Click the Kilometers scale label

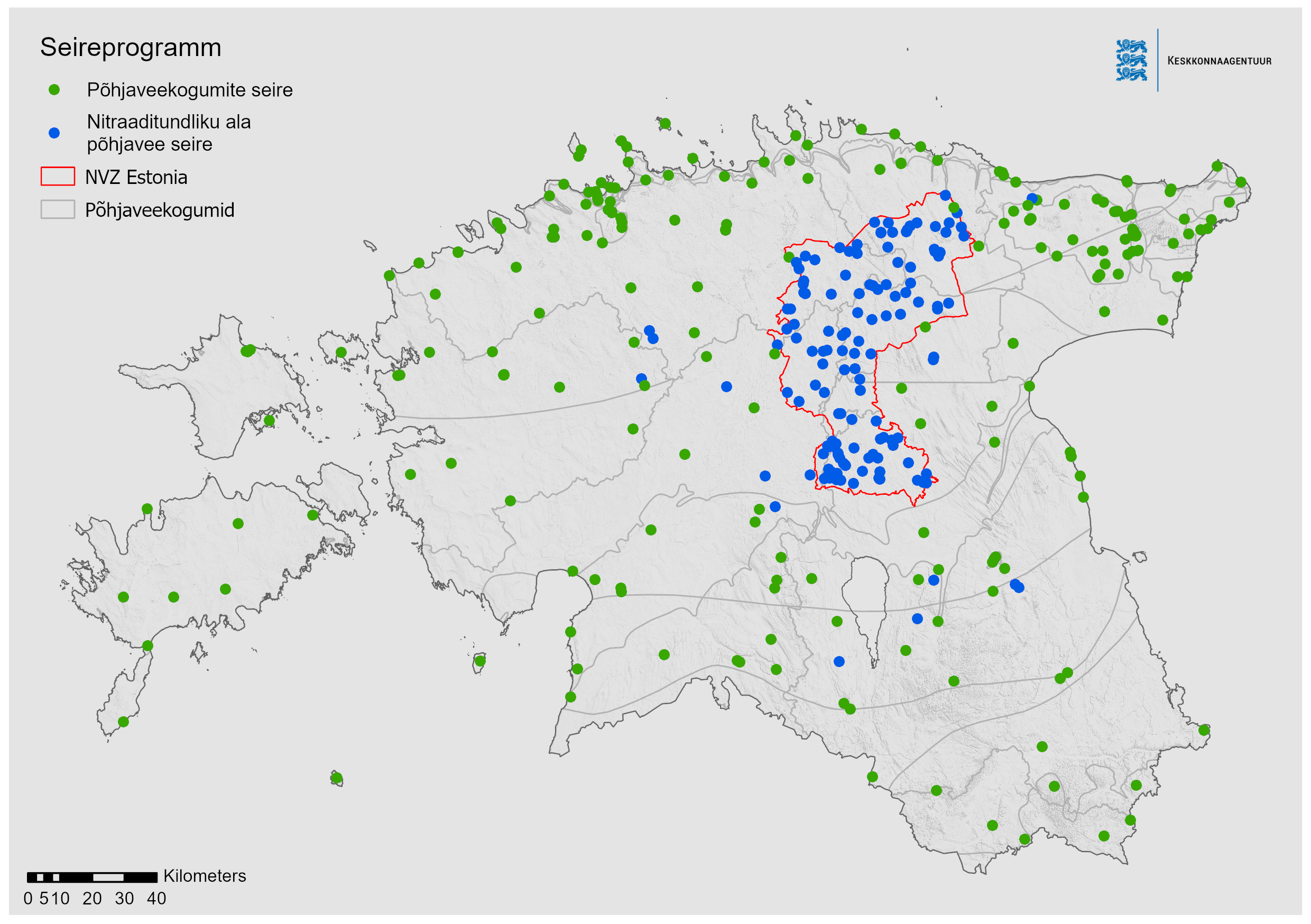coord(205,876)
